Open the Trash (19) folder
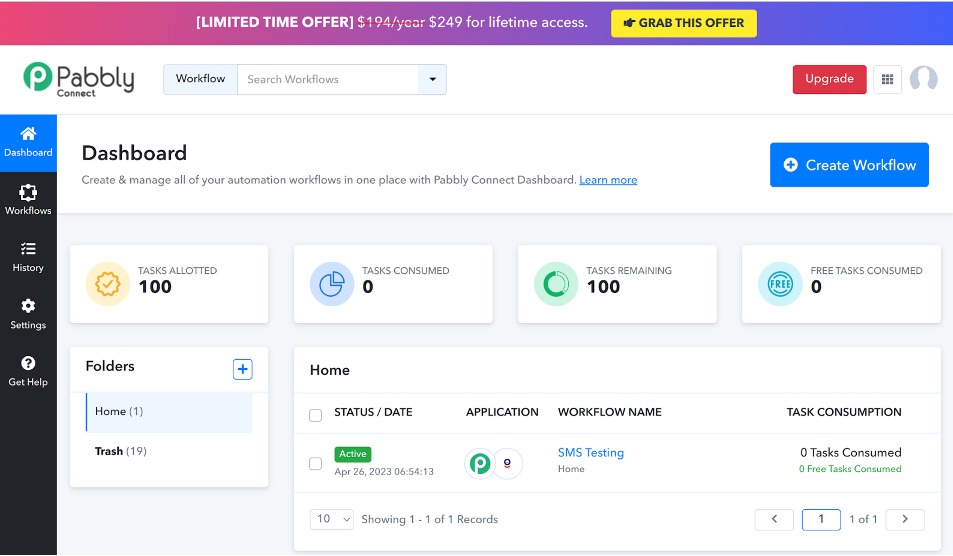Image resolution: width=953 pixels, height=556 pixels. pyautogui.click(x=120, y=451)
